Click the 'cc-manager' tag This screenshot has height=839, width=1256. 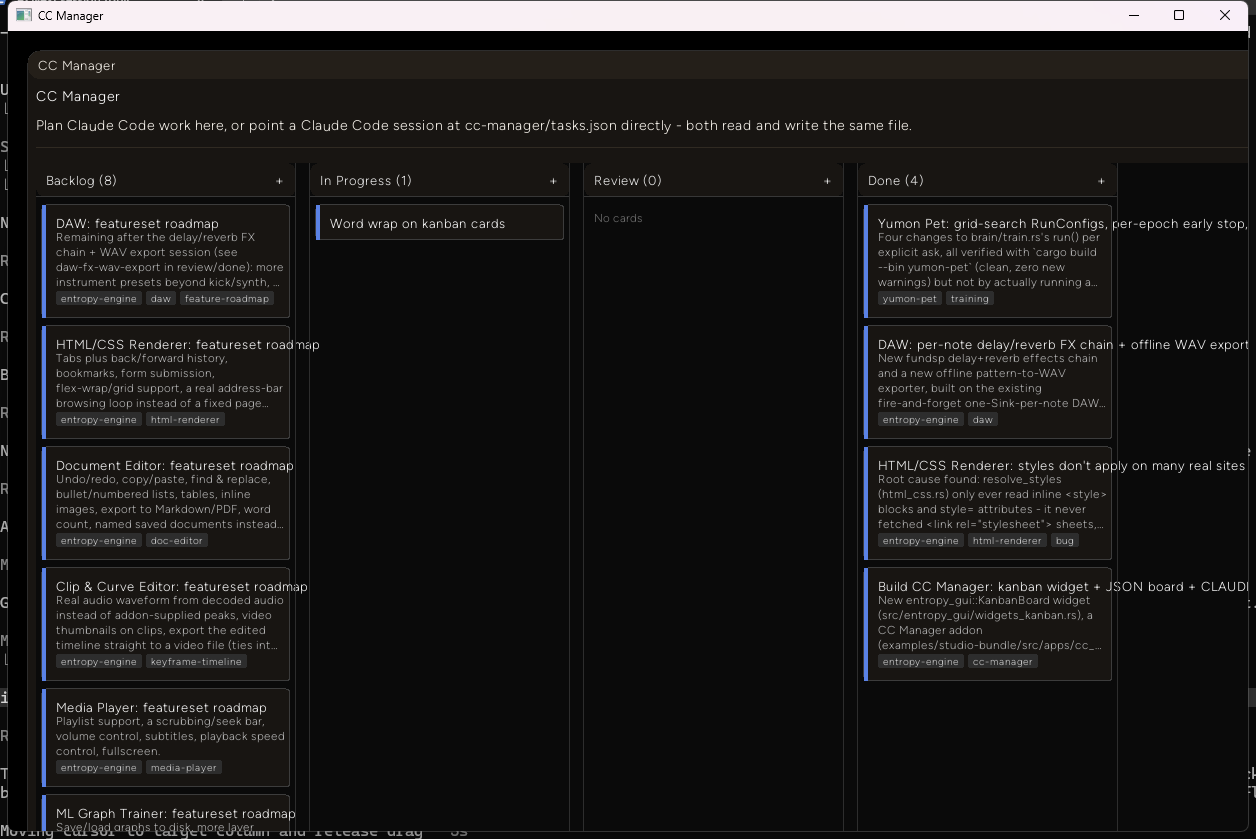[1003, 662]
